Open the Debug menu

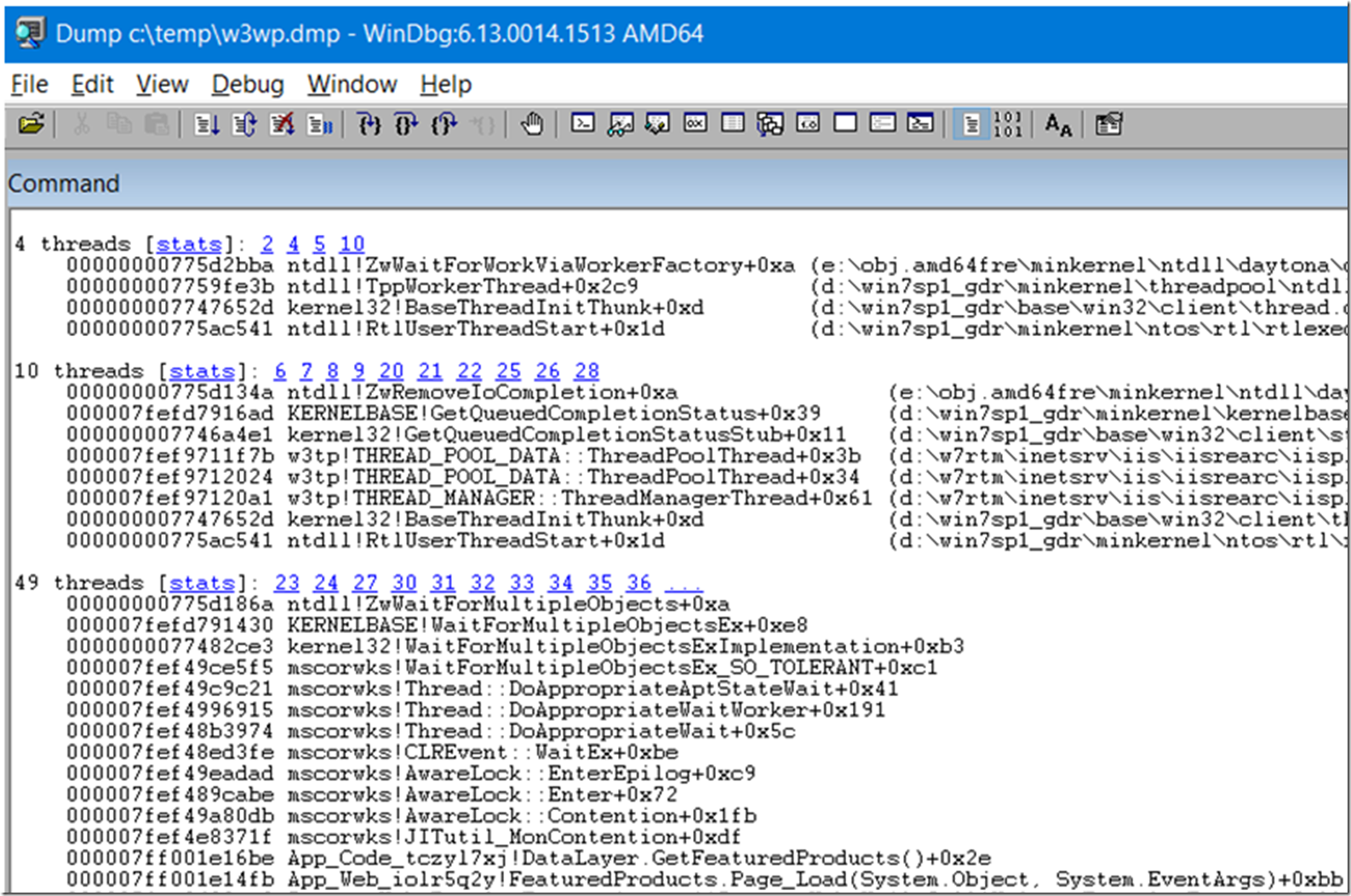248,84
